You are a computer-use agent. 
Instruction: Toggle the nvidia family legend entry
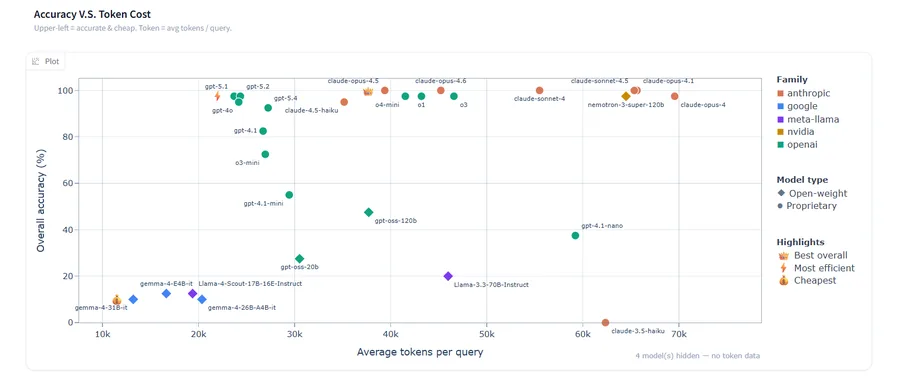tap(796, 132)
